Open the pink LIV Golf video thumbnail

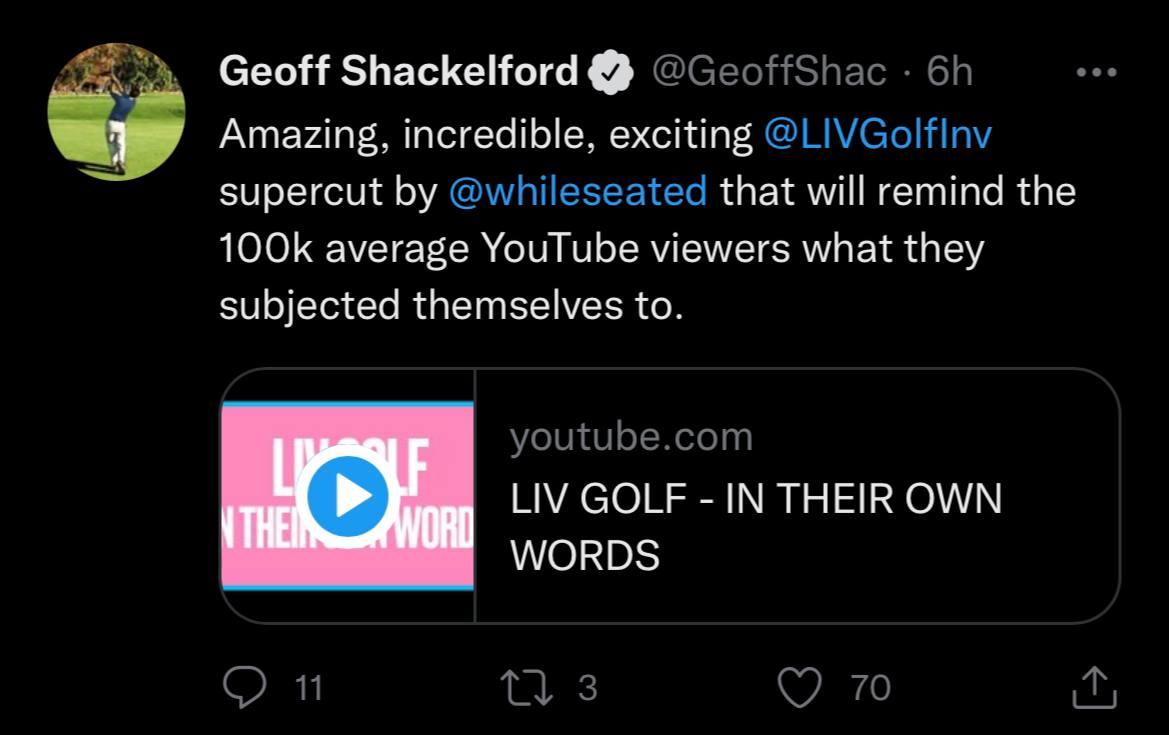point(347,496)
